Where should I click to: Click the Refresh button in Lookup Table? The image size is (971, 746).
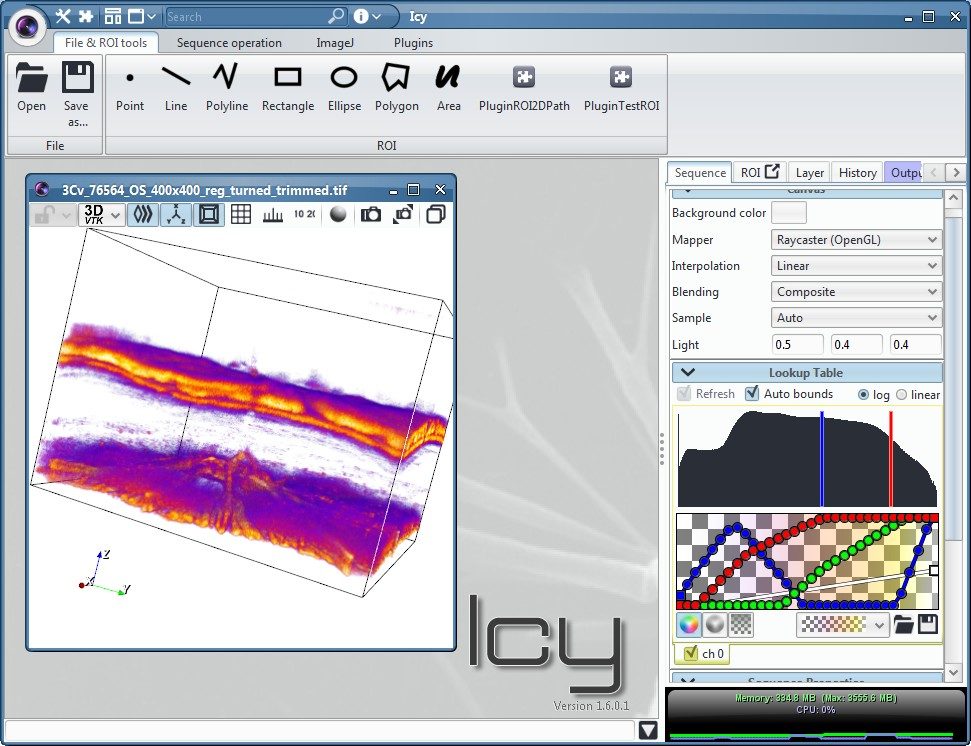(707, 393)
